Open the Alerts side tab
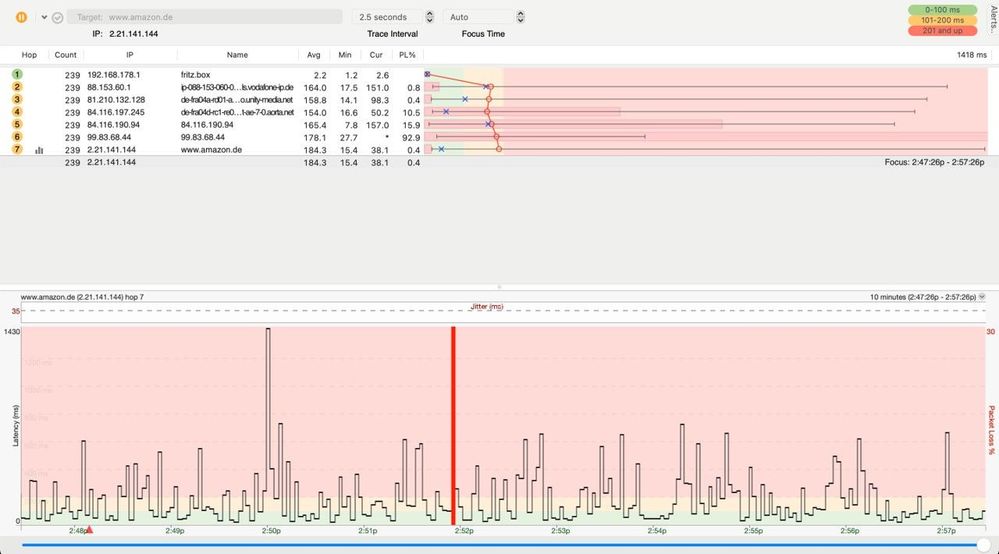This screenshot has width=999, height=554. pyautogui.click(x=993, y=18)
